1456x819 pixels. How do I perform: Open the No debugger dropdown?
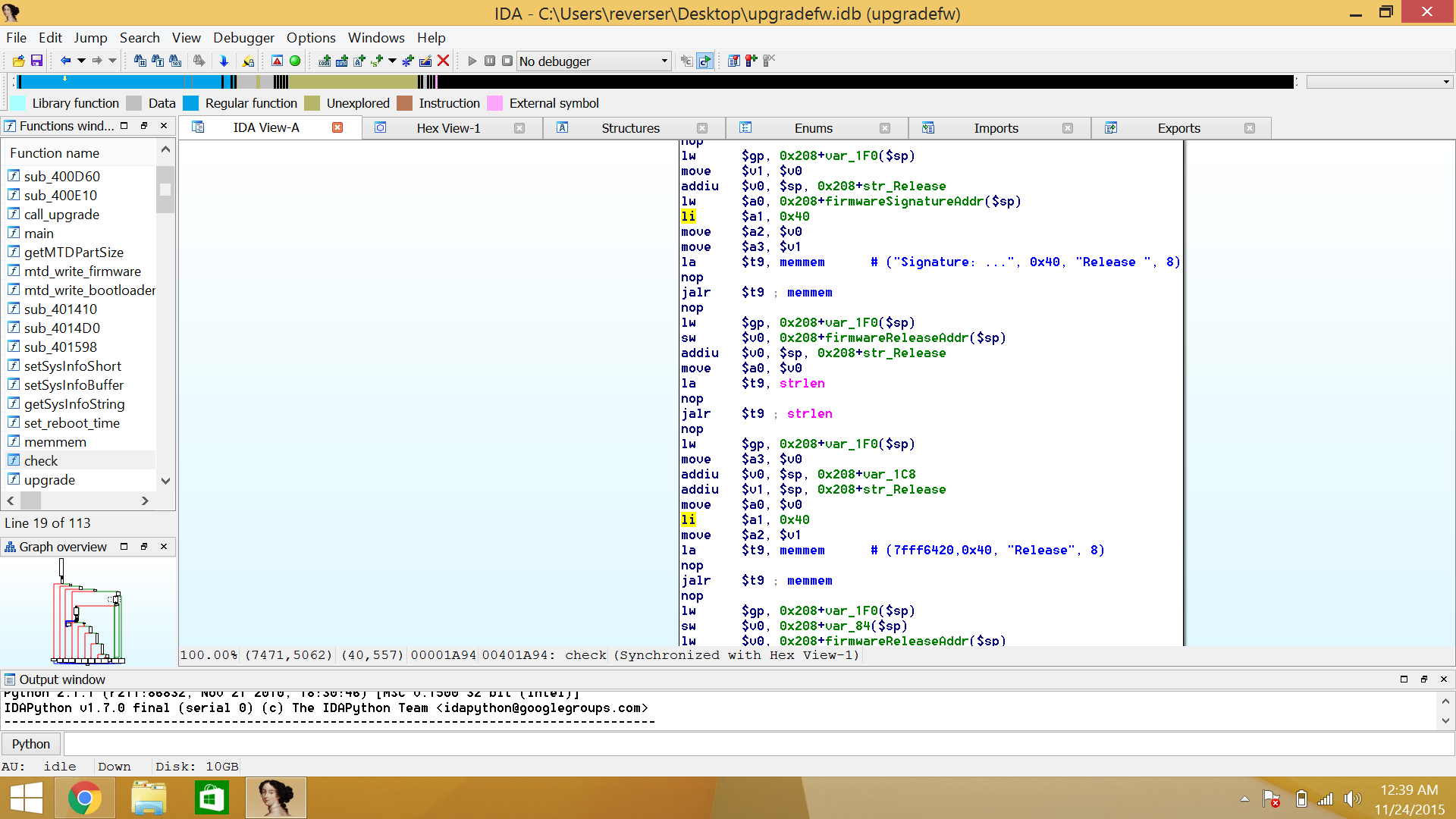(x=664, y=61)
